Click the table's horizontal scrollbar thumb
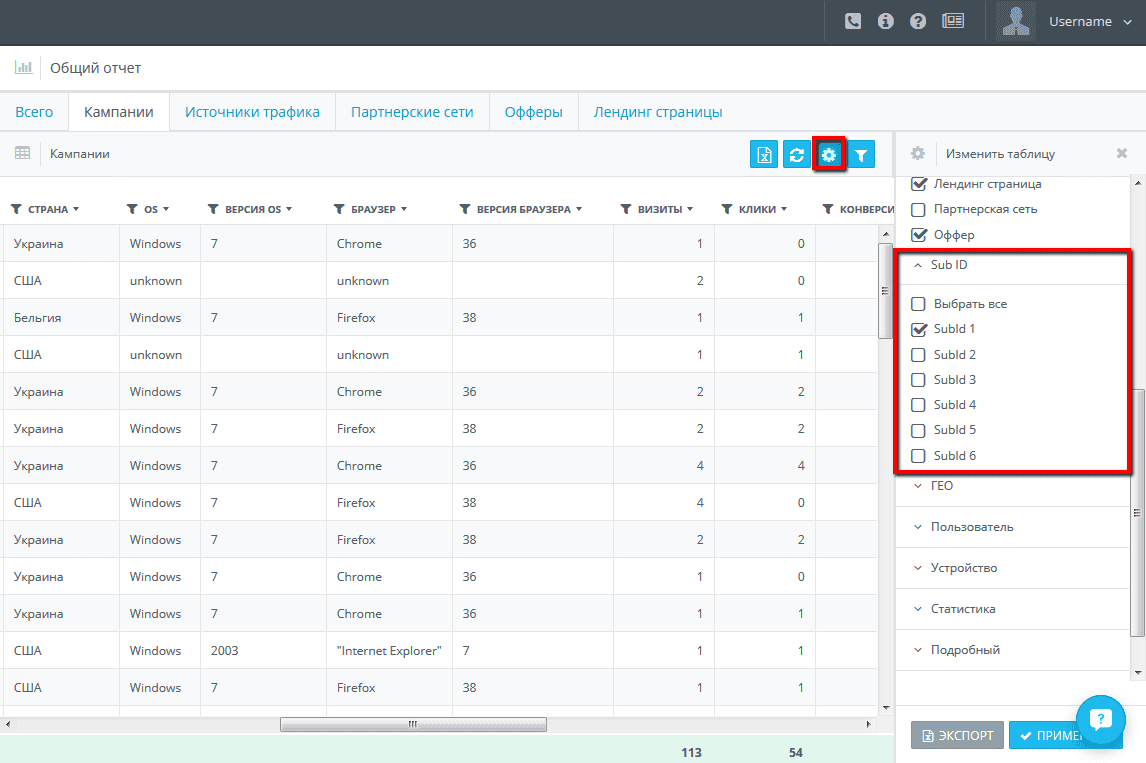The image size is (1146, 763). [x=413, y=724]
